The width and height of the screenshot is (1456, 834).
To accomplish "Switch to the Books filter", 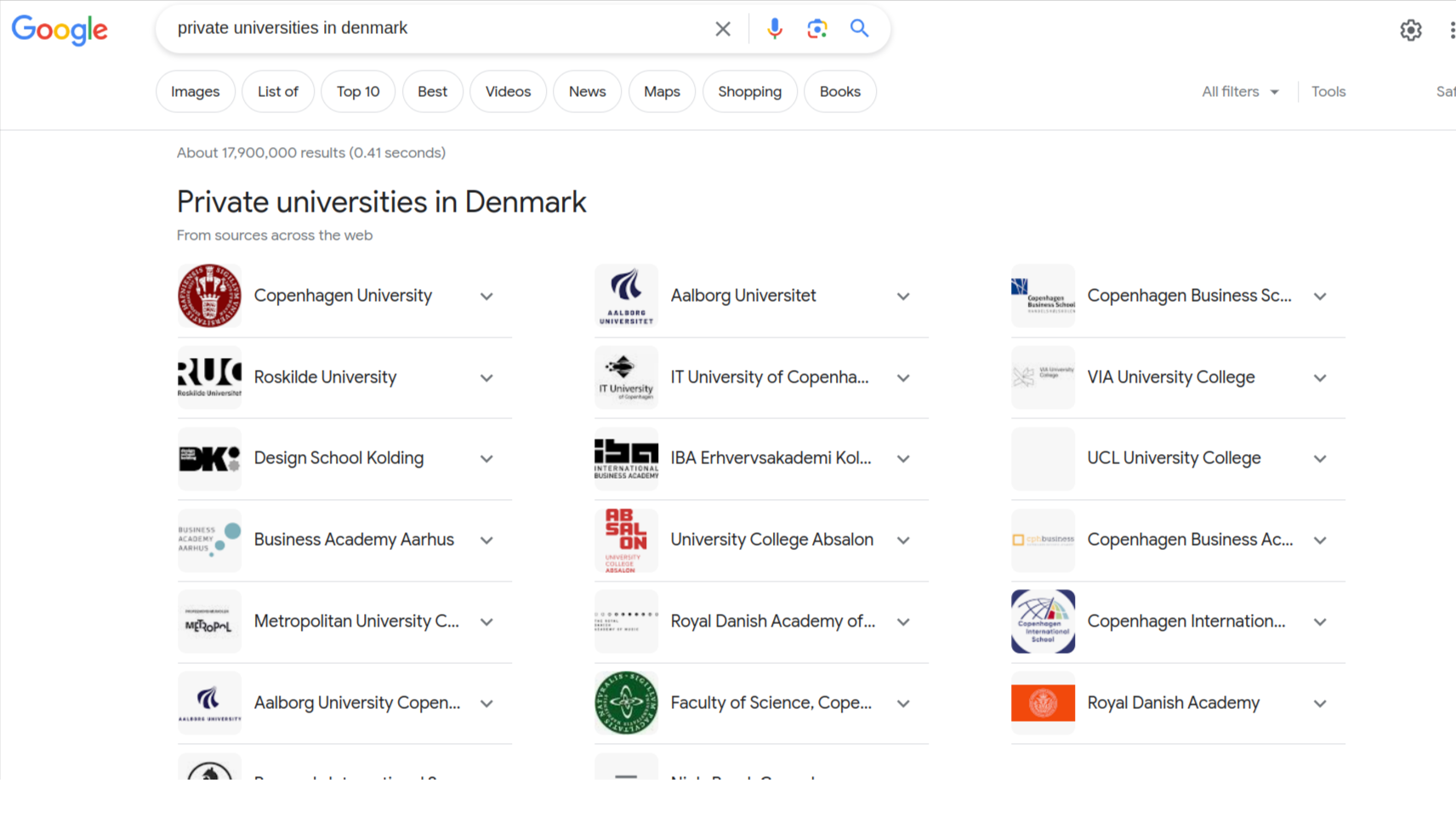I will (840, 92).
